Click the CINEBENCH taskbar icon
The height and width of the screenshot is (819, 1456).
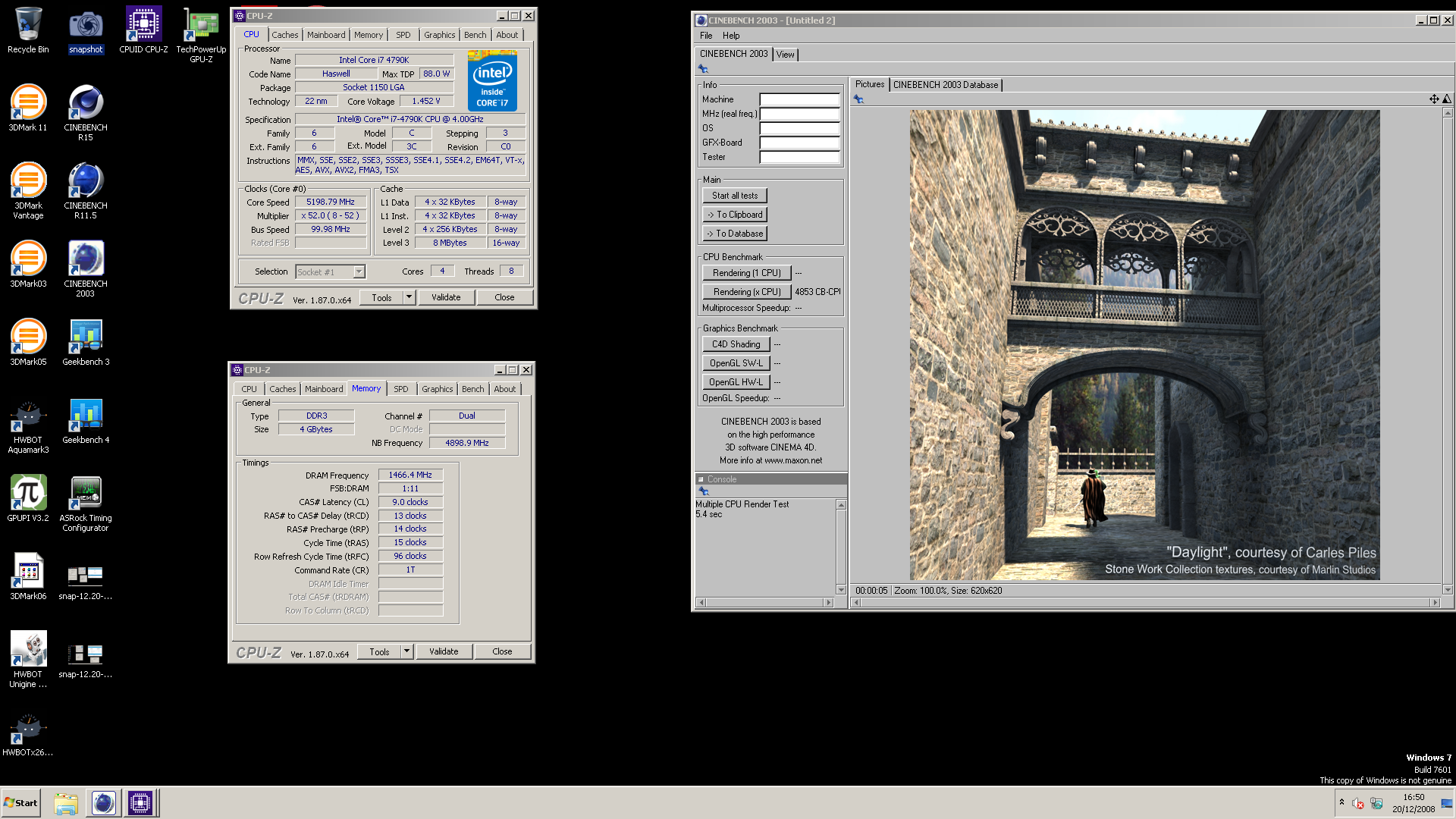103,803
